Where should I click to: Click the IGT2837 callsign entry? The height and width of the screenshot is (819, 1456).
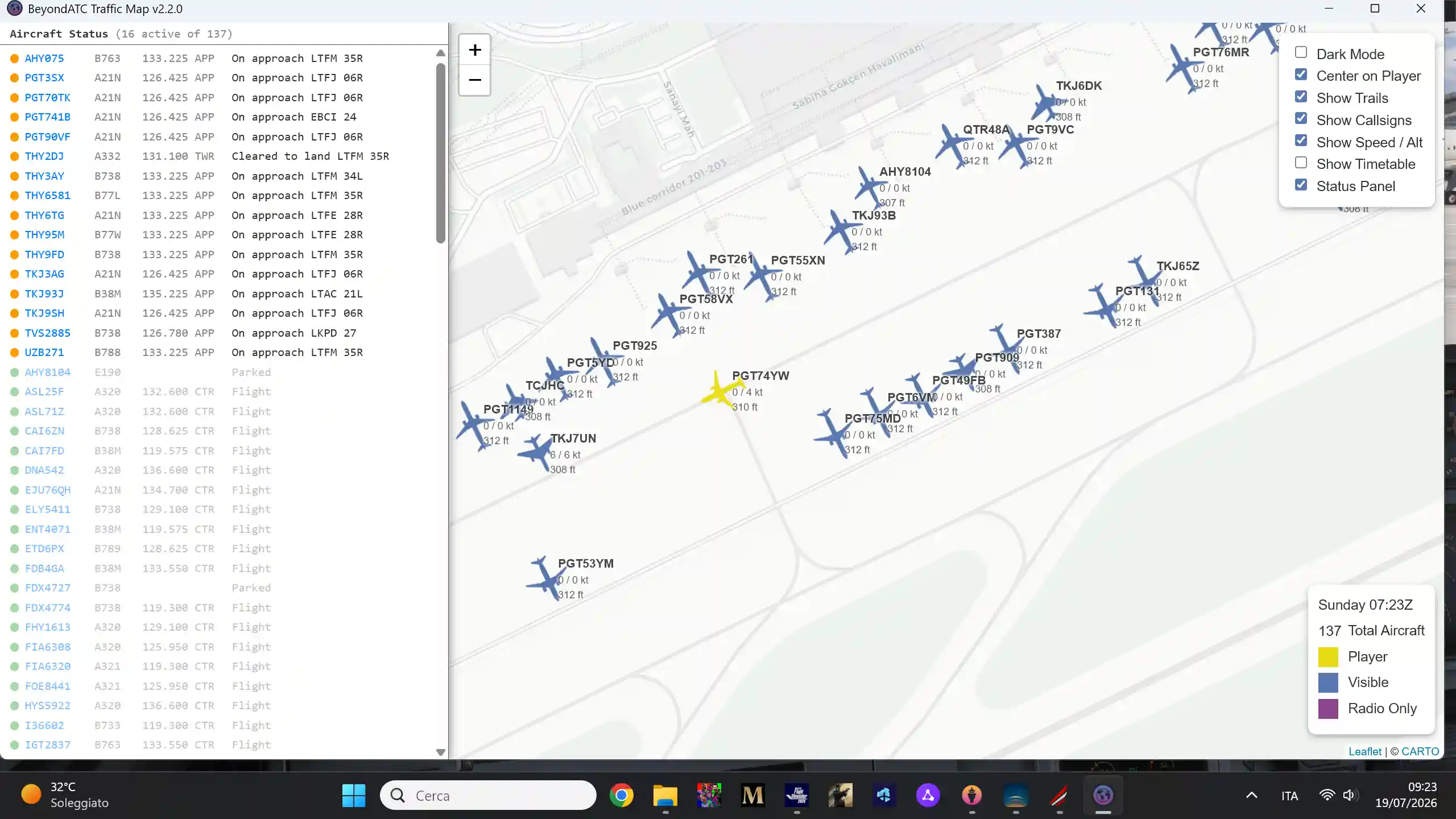[x=48, y=744]
